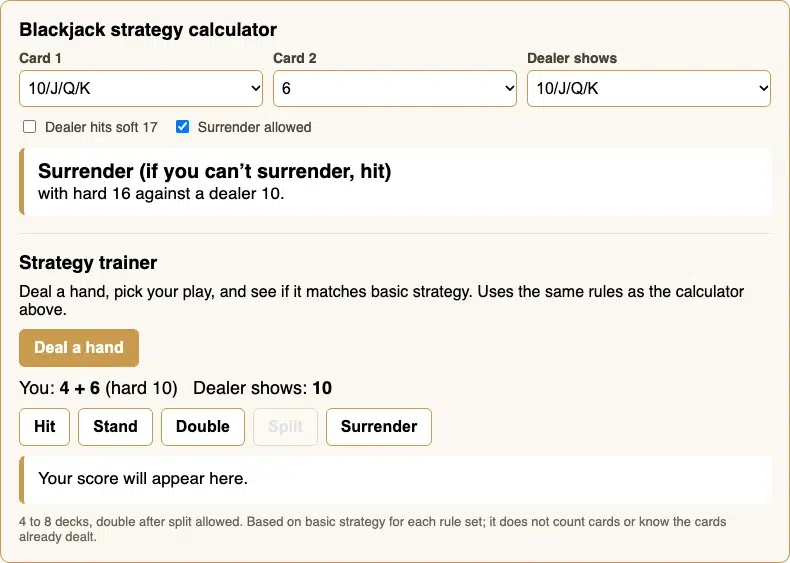Click 'Your score will appear here.' text
This screenshot has width=790, height=563.
point(143,478)
